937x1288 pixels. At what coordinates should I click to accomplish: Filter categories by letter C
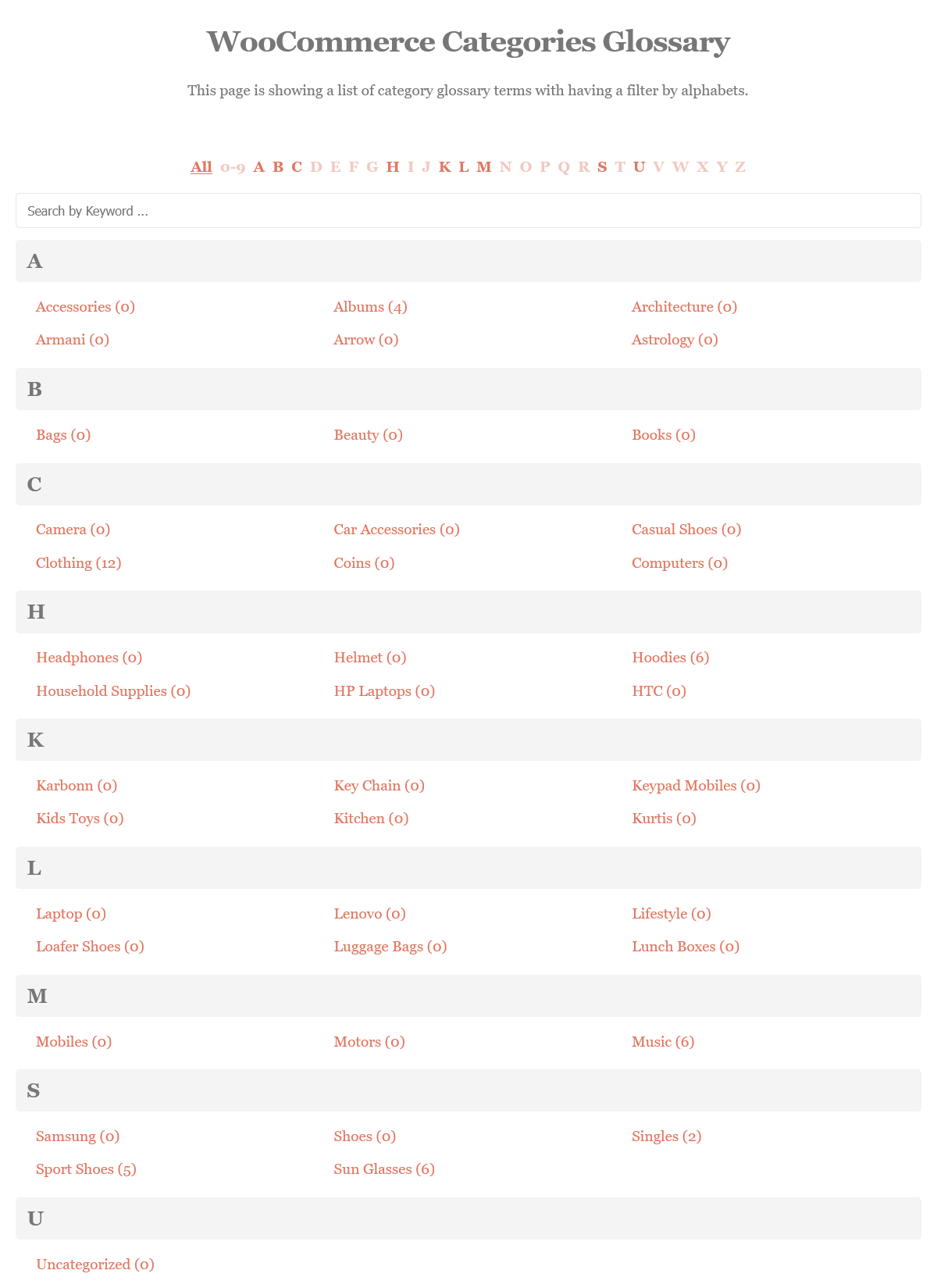point(297,166)
